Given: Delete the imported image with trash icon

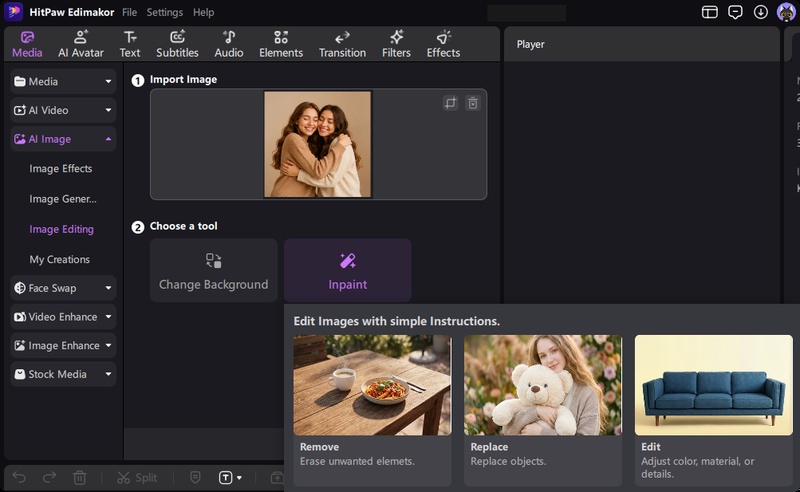Looking at the screenshot, I should 473,103.
